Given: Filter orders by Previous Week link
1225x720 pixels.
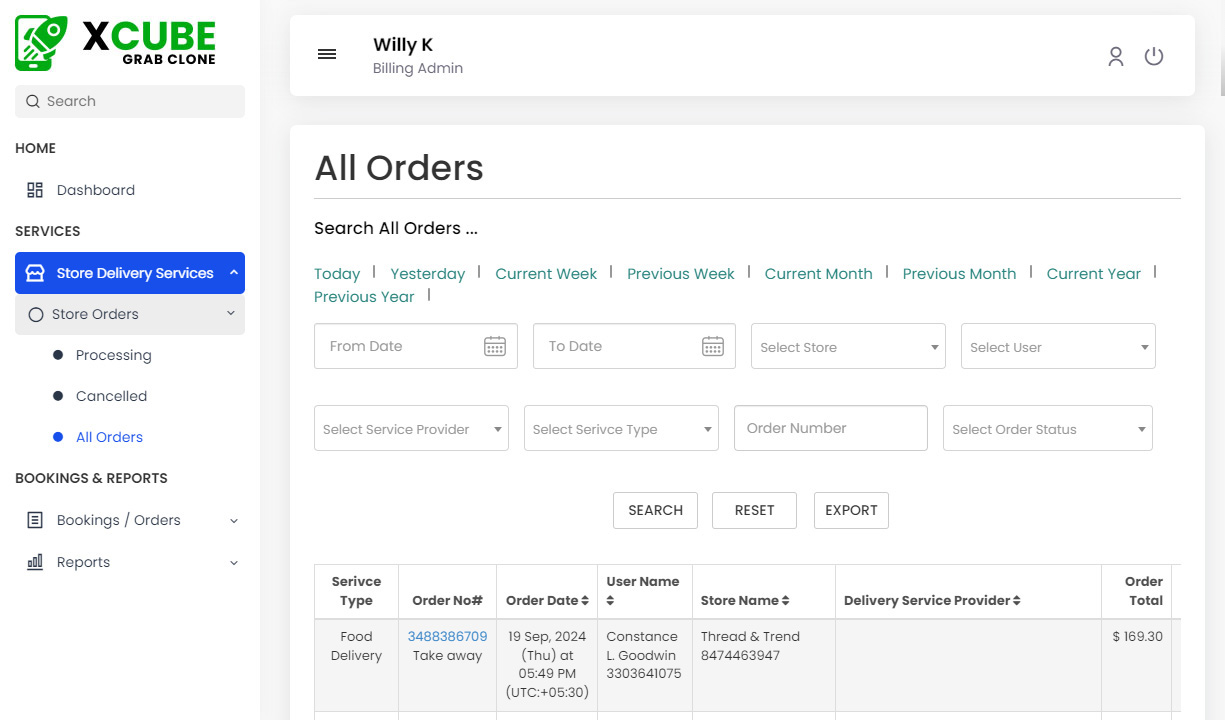Looking at the screenshot, I should 680,274.
